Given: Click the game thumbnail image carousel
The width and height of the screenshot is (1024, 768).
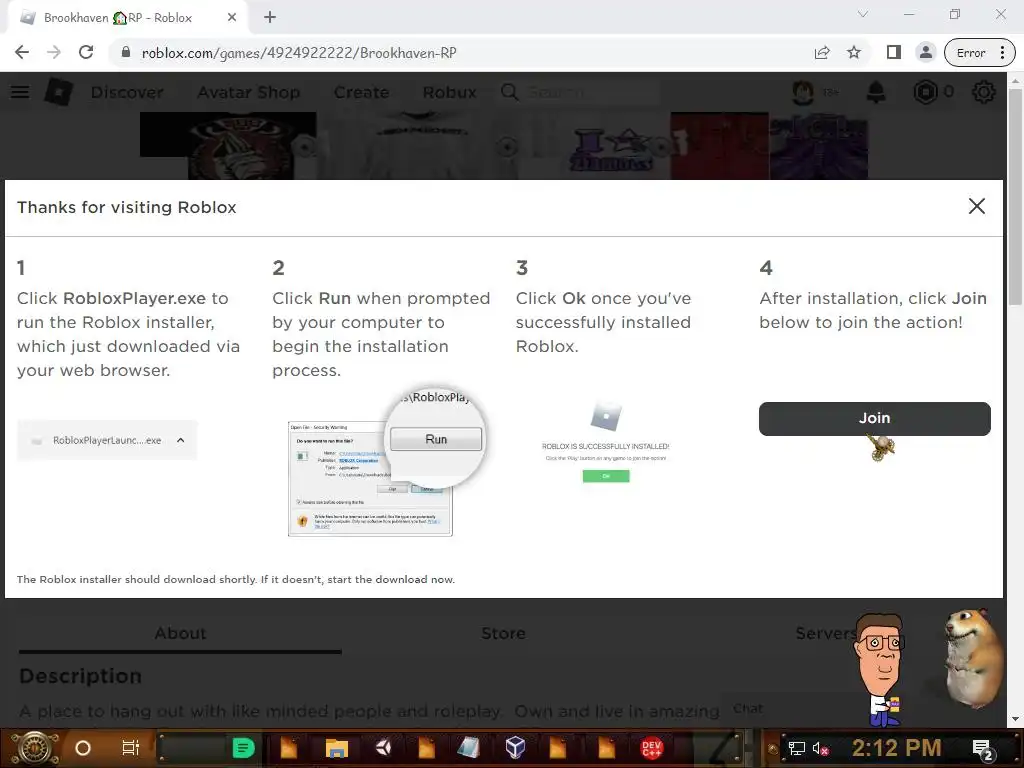Looking at the screenshot, I should click(504, 146).
